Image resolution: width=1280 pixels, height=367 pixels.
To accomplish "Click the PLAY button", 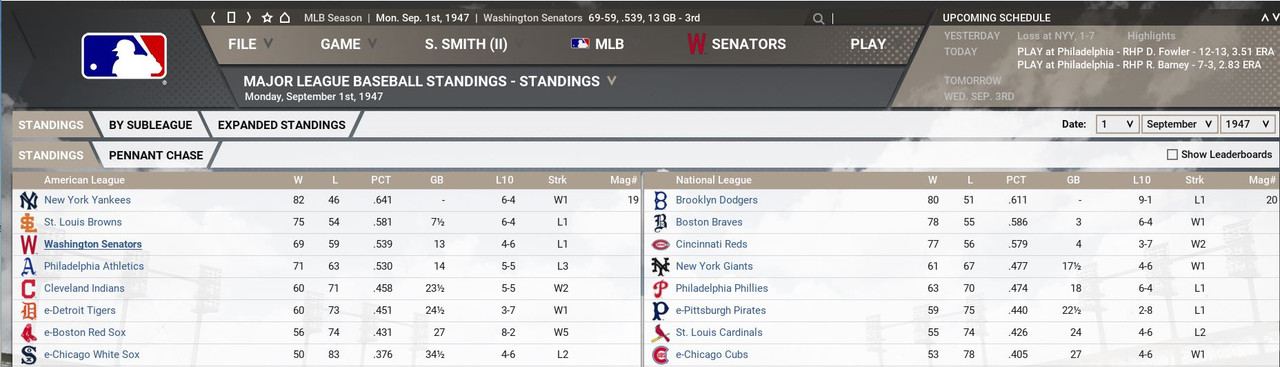I will coord(868,44).
